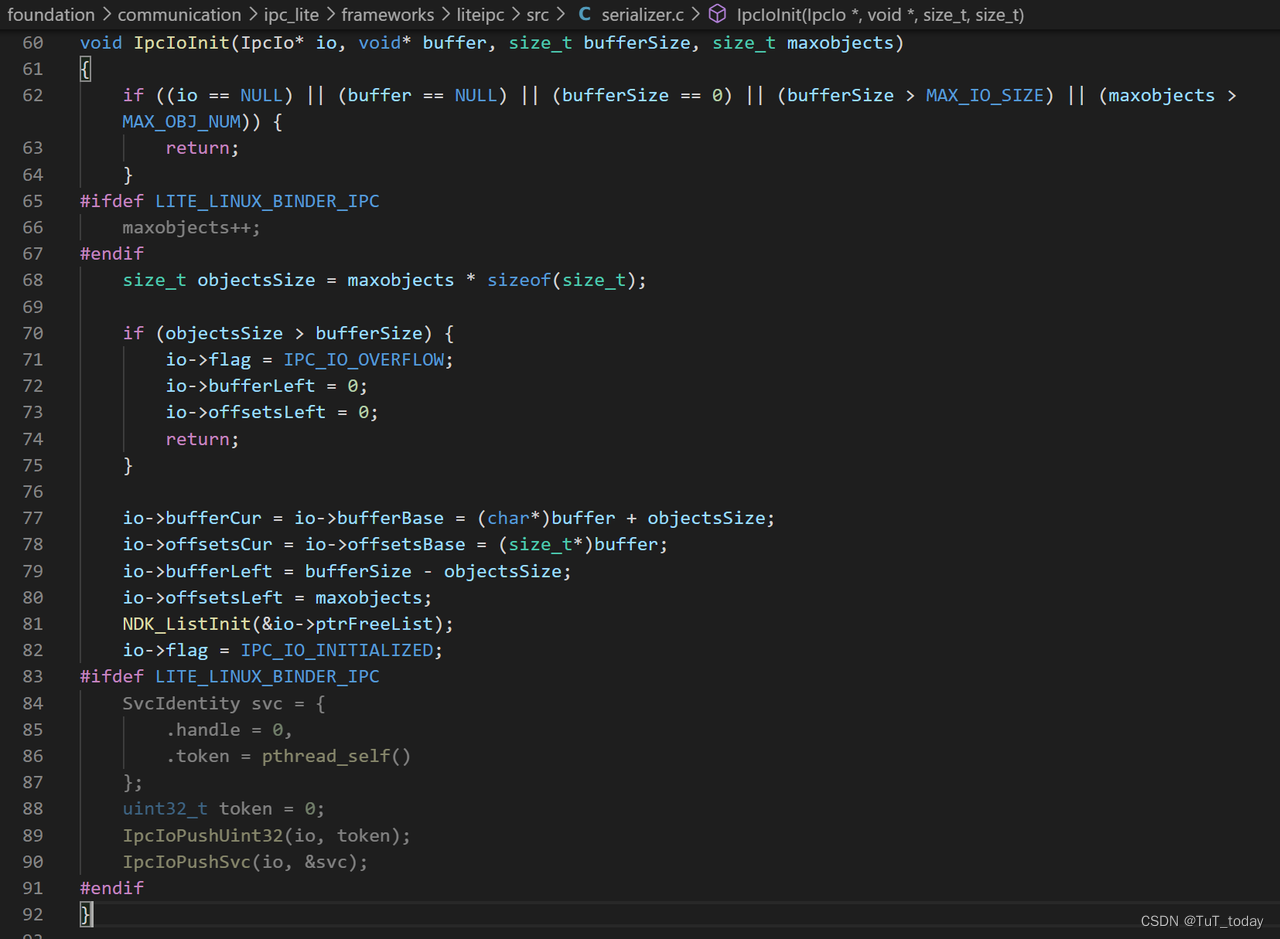Click SvcIdentity on line 84
Image resolution: width=1280 pixels, height=939 pixels.
click(181, 703)
